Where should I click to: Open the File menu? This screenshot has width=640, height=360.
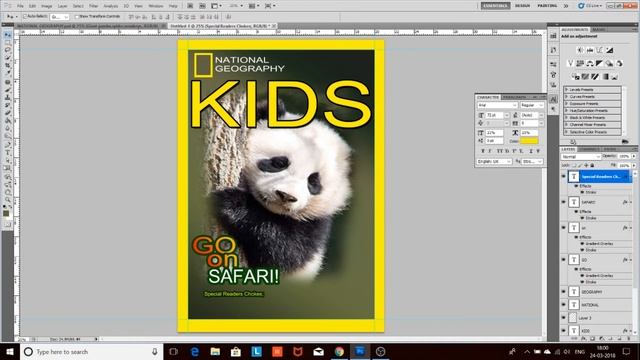(x=20, y=6)
